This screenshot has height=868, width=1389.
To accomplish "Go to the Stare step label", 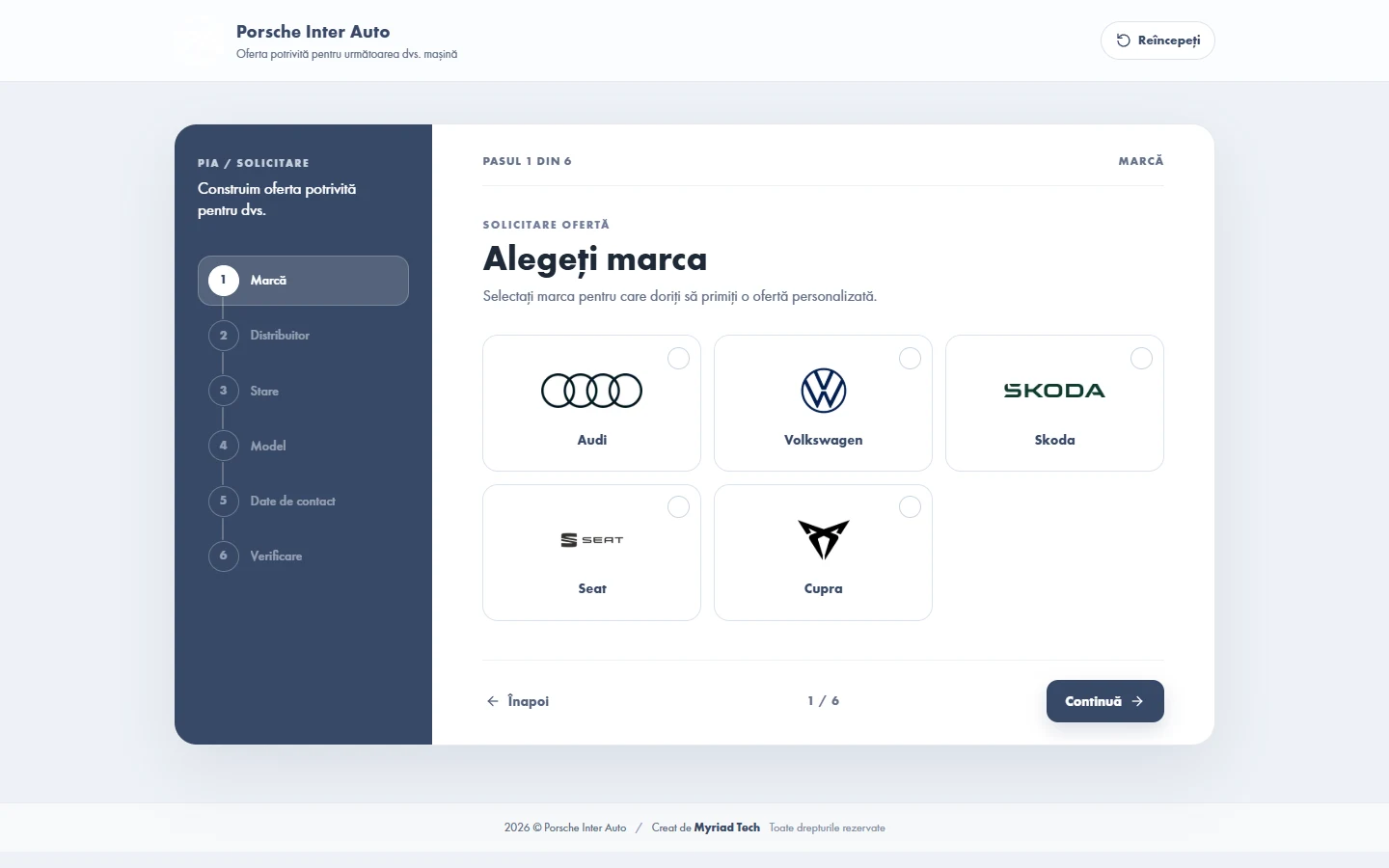I will coord(264,391).
